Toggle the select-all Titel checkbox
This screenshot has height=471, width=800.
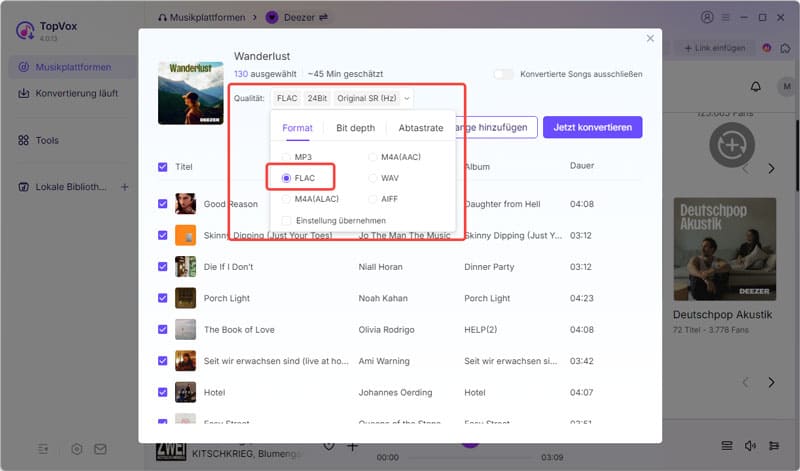[x=163, y=167]
